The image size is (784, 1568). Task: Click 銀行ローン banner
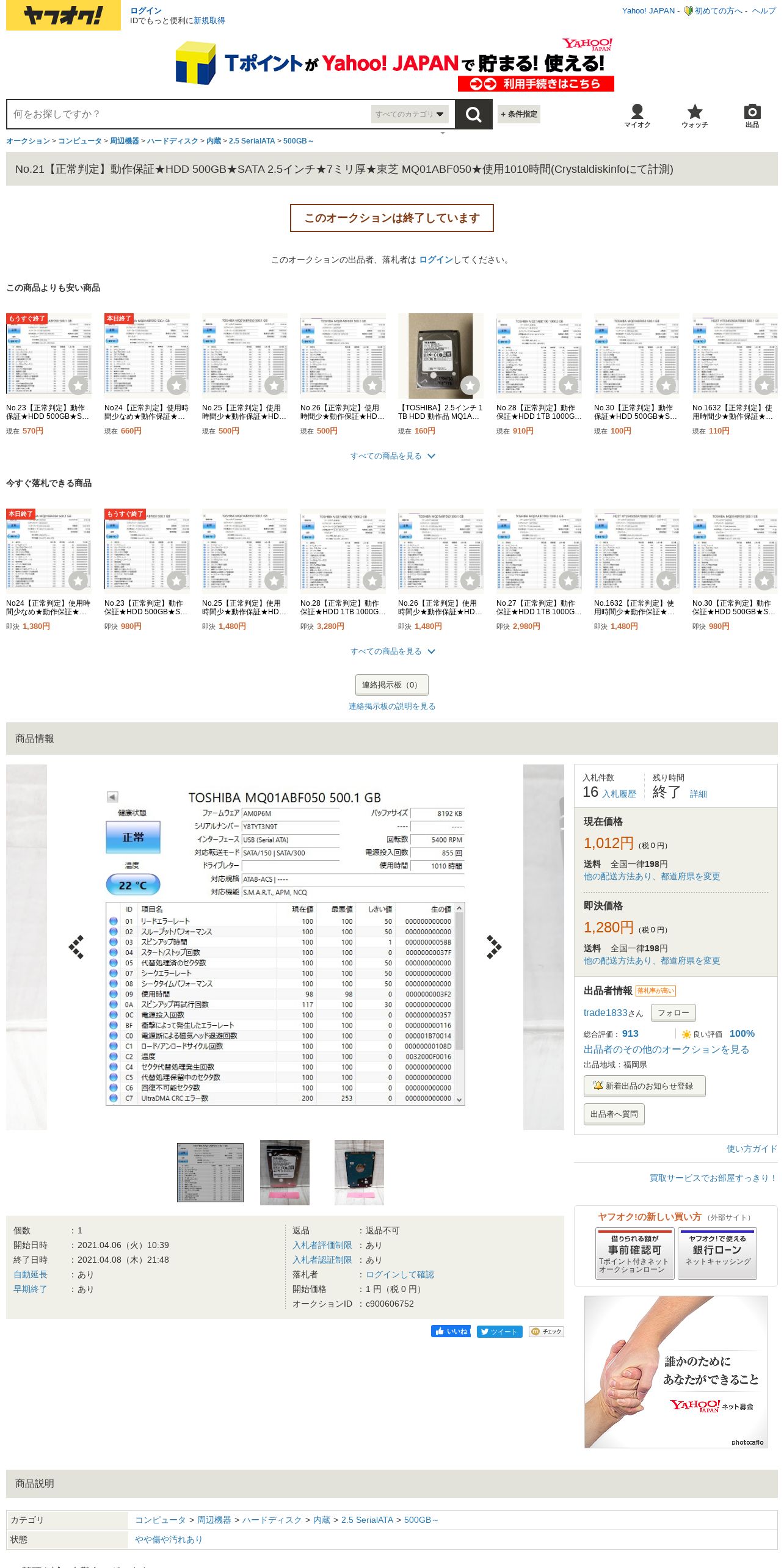click(717, 1254)
